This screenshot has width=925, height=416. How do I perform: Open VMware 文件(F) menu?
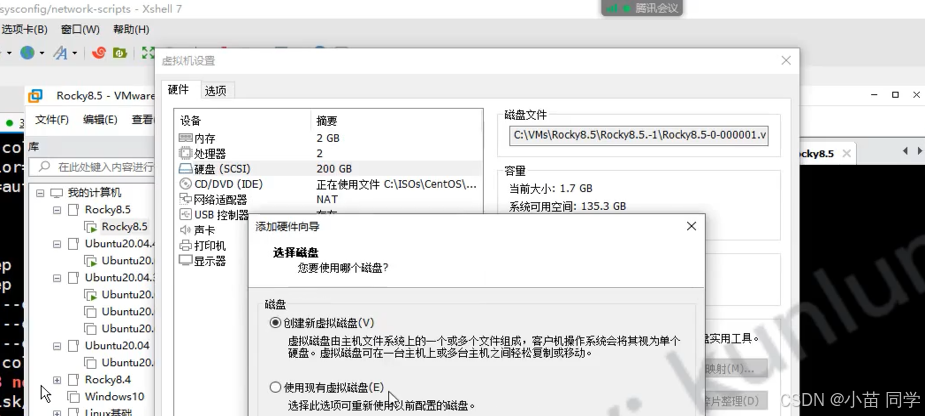point(52,120)
